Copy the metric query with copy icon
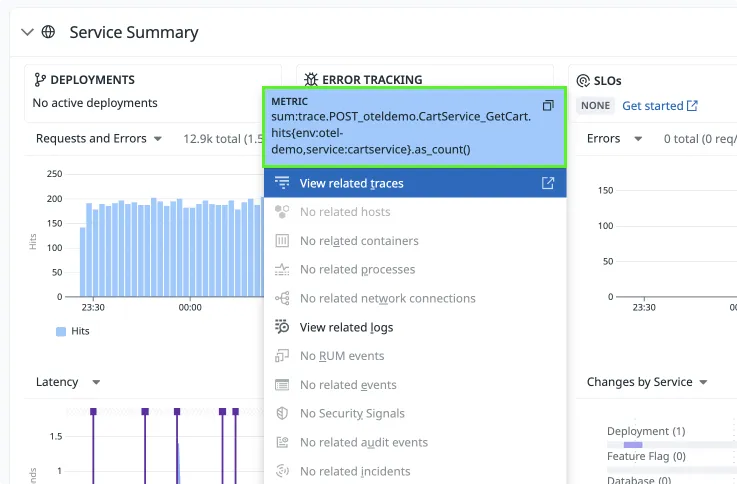 pos(547,106)
